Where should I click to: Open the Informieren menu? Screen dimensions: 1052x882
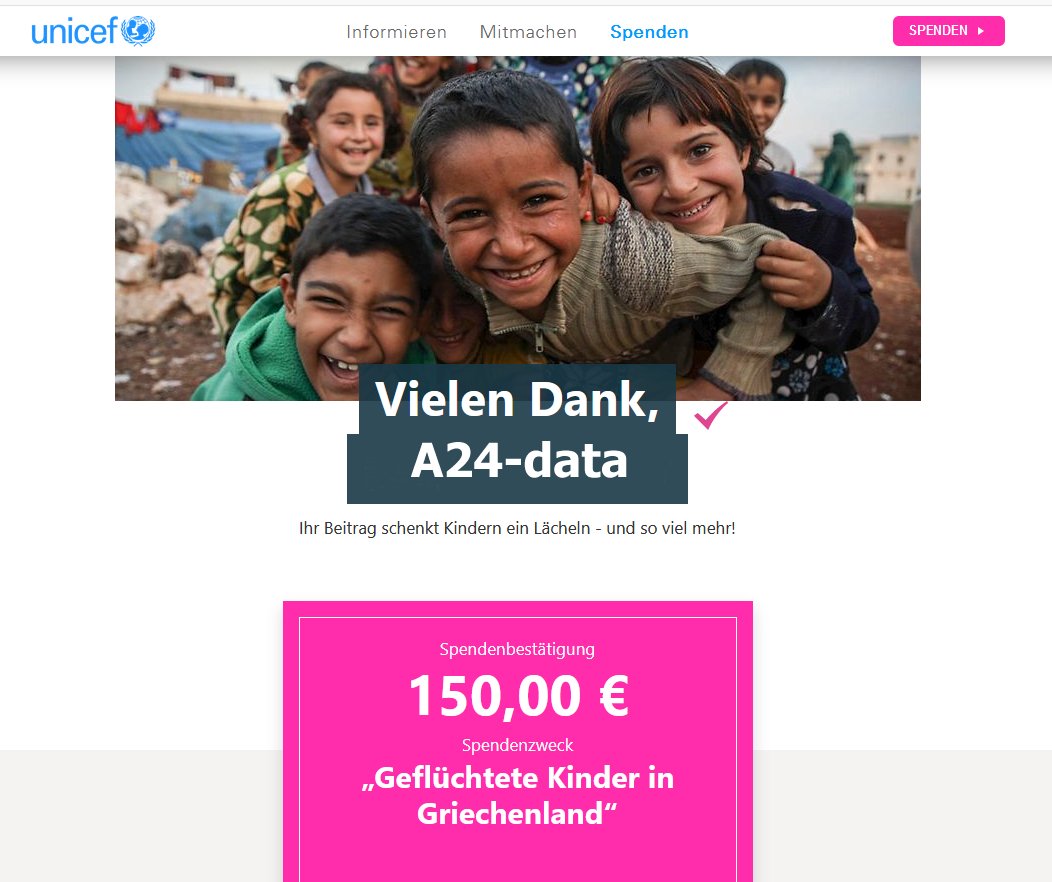(397, 32)
